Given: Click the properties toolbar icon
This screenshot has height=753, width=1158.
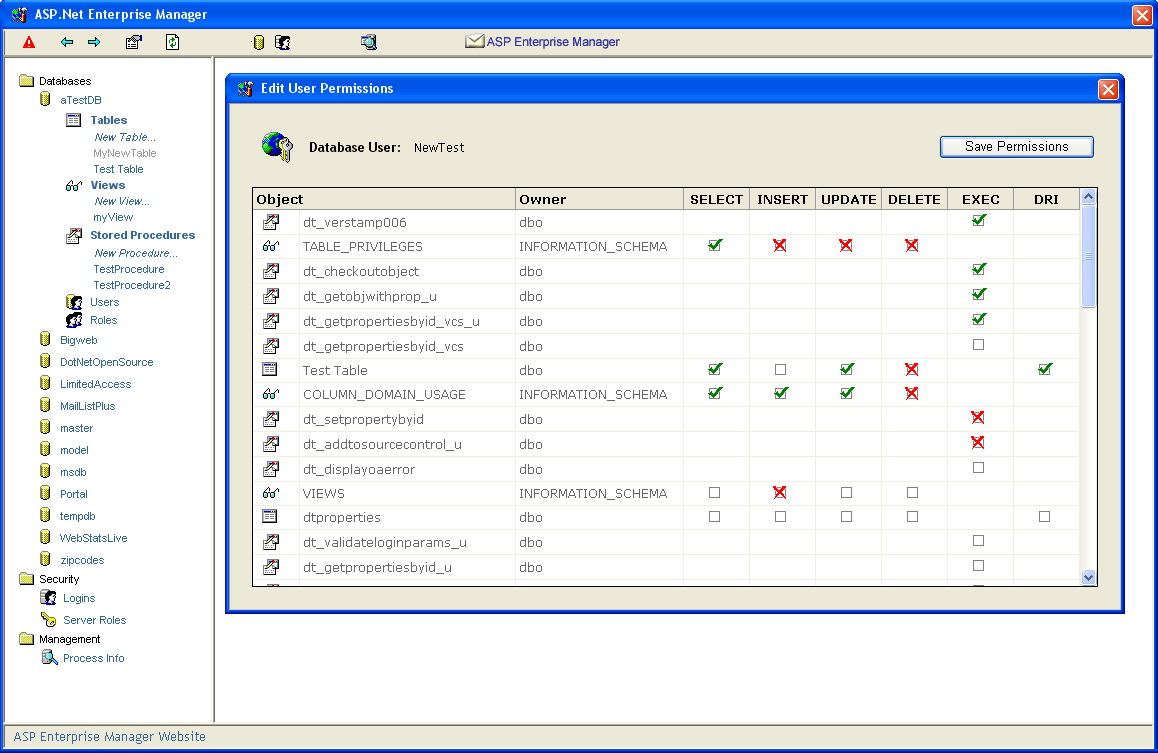Looking at the screenshot, I should point(133,42).
